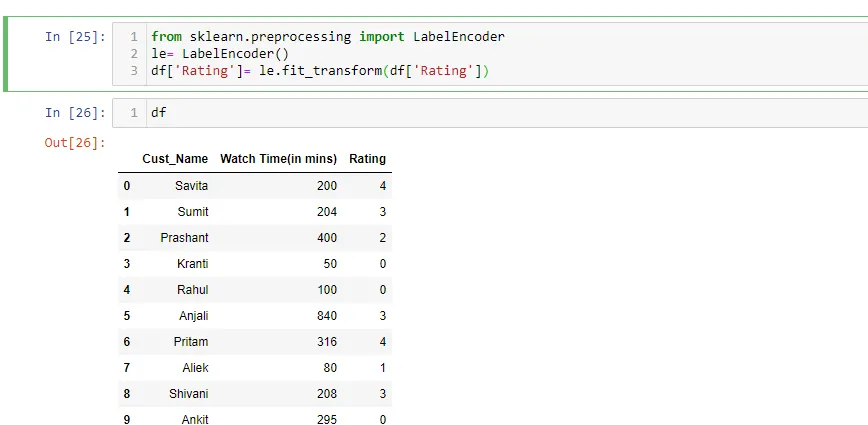Click the 'Rating' column header
Image resolution: width=868 pixels, height=425 pixels.
tap(367, 159)
